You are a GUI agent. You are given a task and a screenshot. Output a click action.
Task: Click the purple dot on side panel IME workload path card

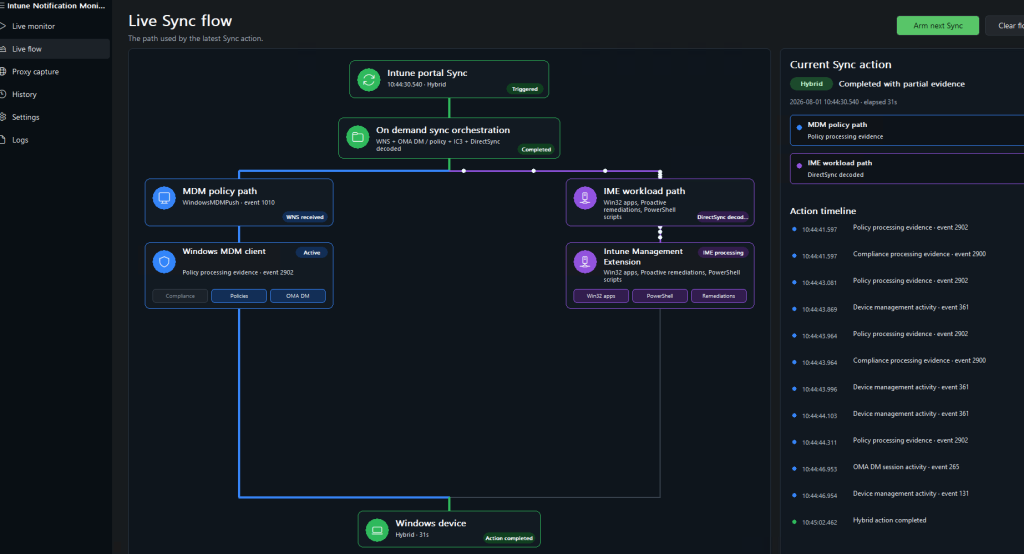tap(799, 166)
